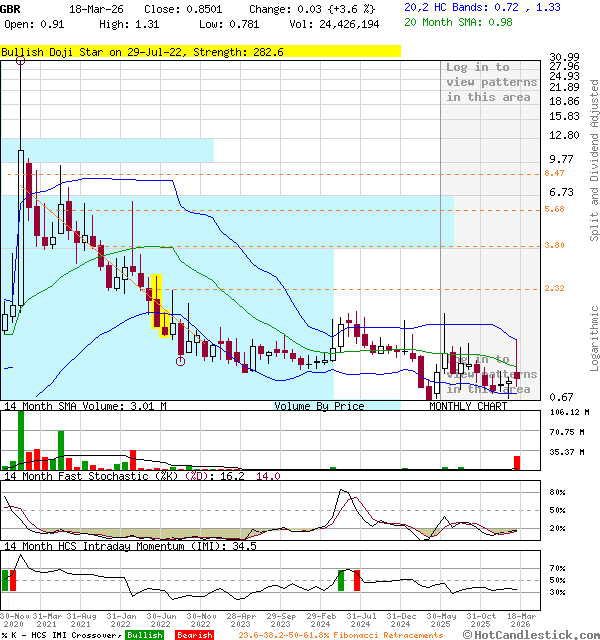This screenshot has width=600, height=640.
Task: Click the 'Log in to view patterns' notice
Action: tap(491, 82)
